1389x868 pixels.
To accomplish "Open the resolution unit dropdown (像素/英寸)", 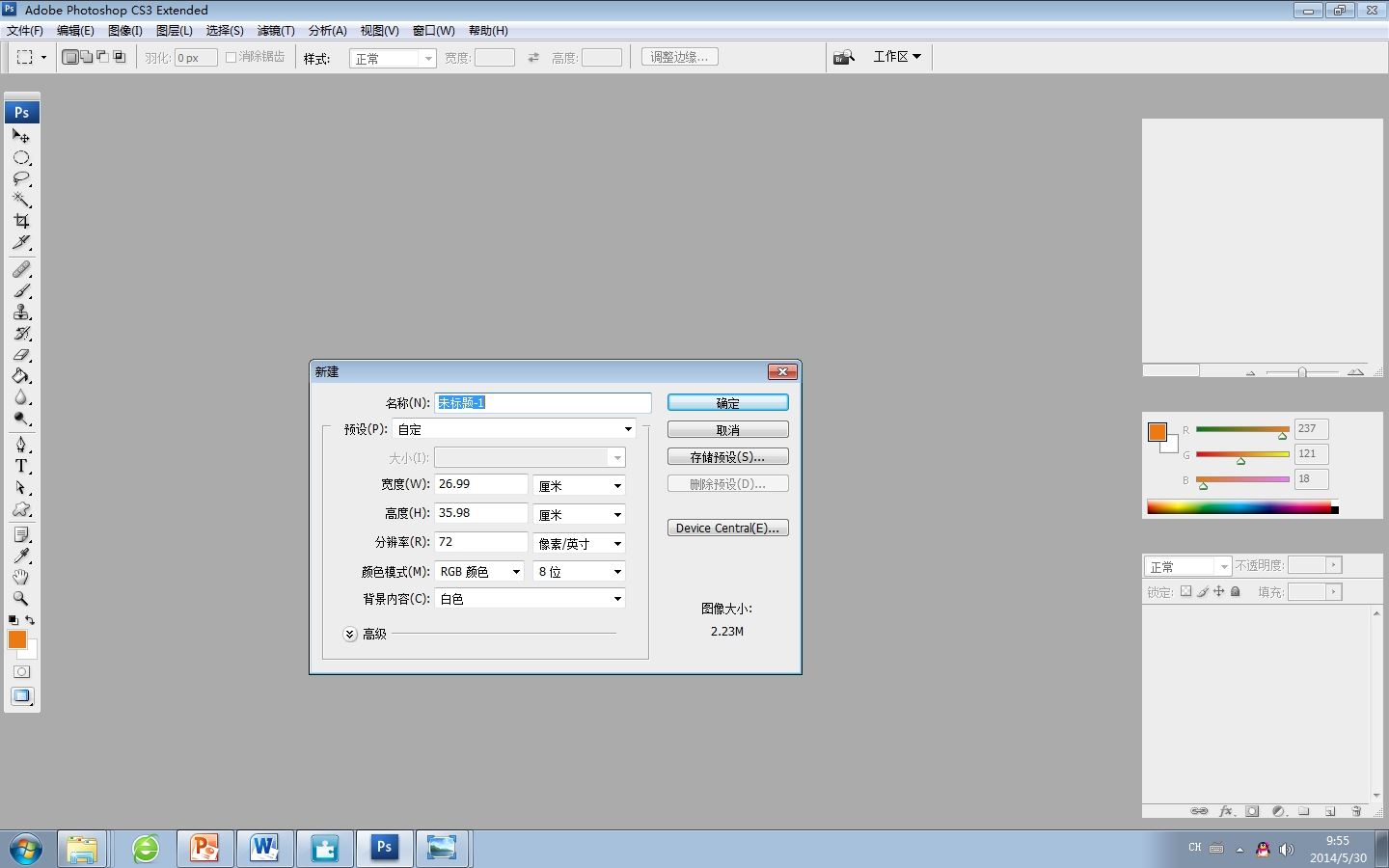I will tap(579, 543).
